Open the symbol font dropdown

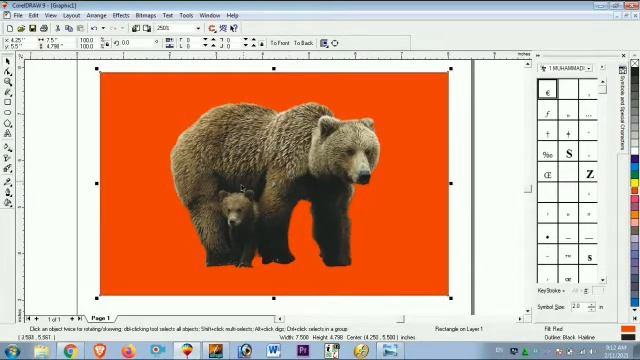[x=589, y=68]
